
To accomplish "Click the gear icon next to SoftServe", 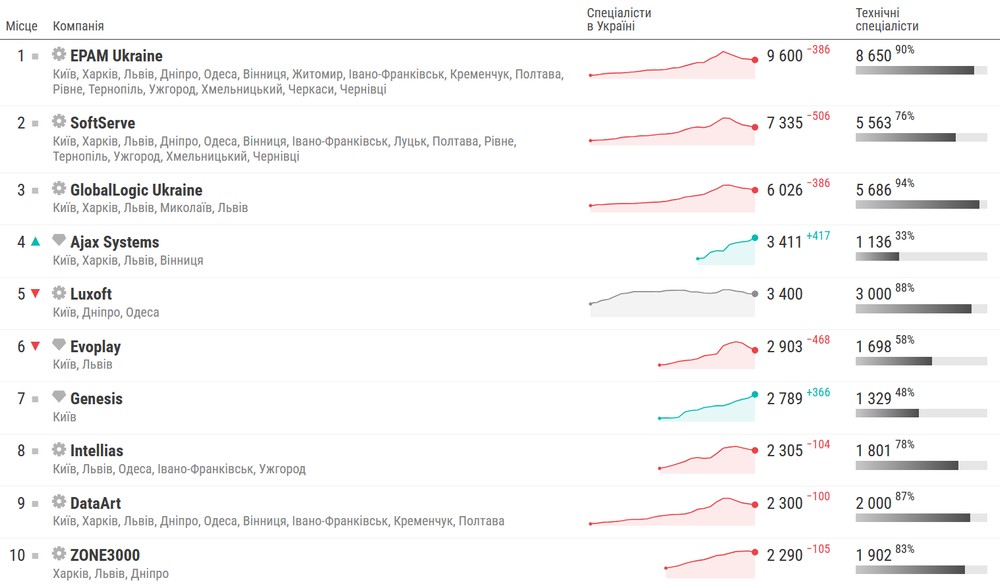I will tap(59, 122).
